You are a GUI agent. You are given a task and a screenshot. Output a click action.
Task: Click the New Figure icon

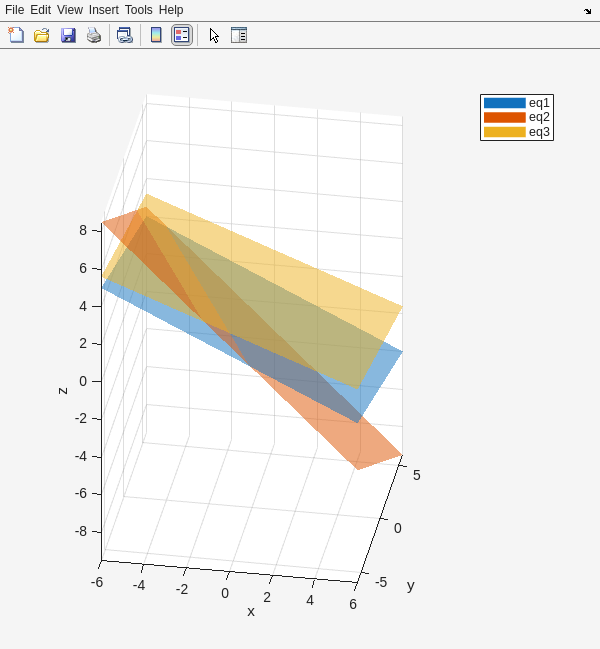[x=16, y=35]
